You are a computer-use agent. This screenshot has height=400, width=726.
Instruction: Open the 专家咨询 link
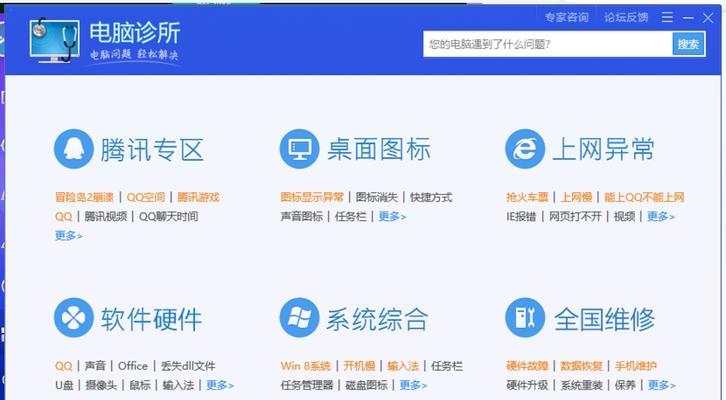567,18
